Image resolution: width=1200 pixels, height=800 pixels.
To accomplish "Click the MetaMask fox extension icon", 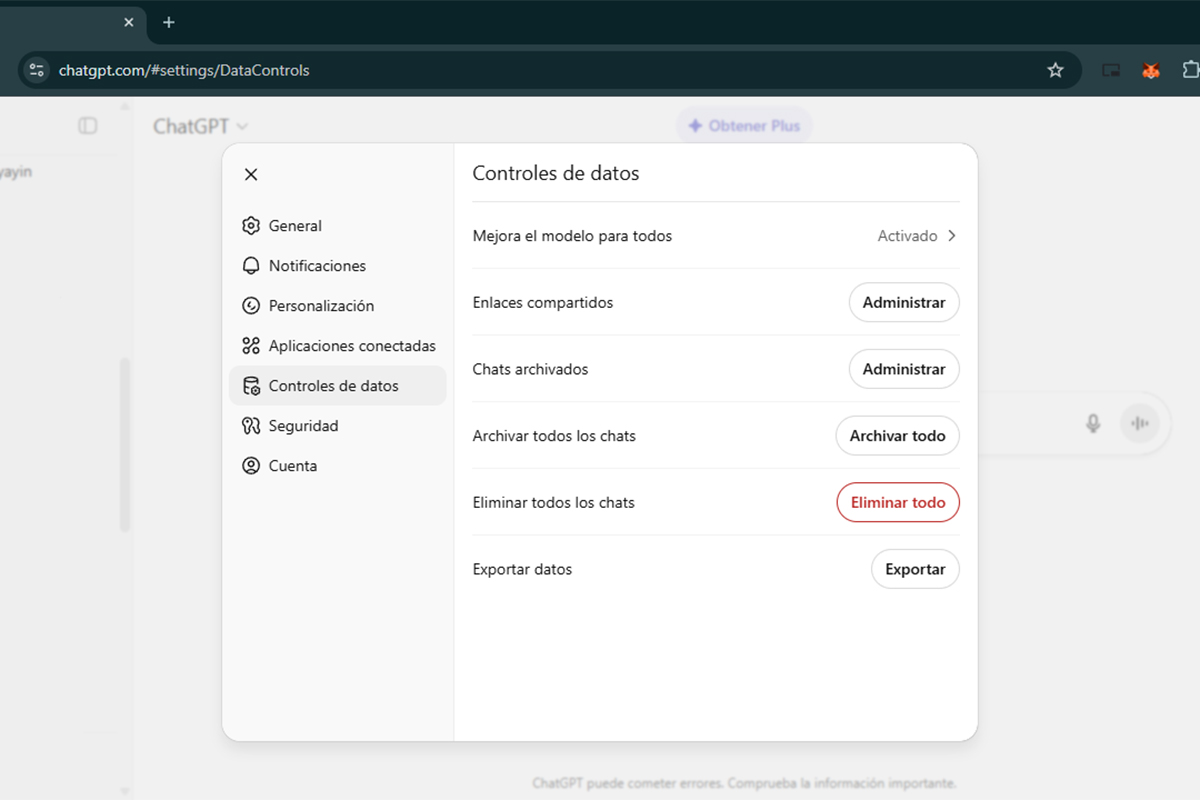I will point(1151,70).
